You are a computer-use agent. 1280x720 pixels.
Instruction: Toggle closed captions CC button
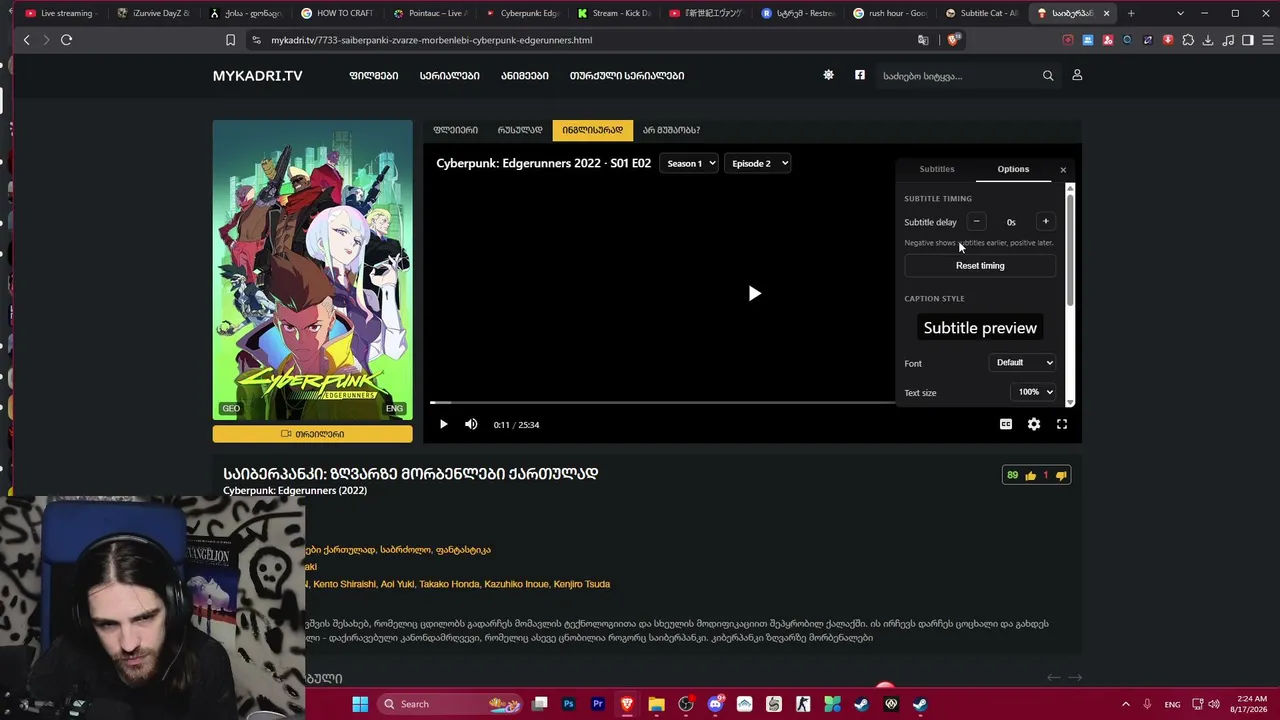click(x=1006, y=424)
